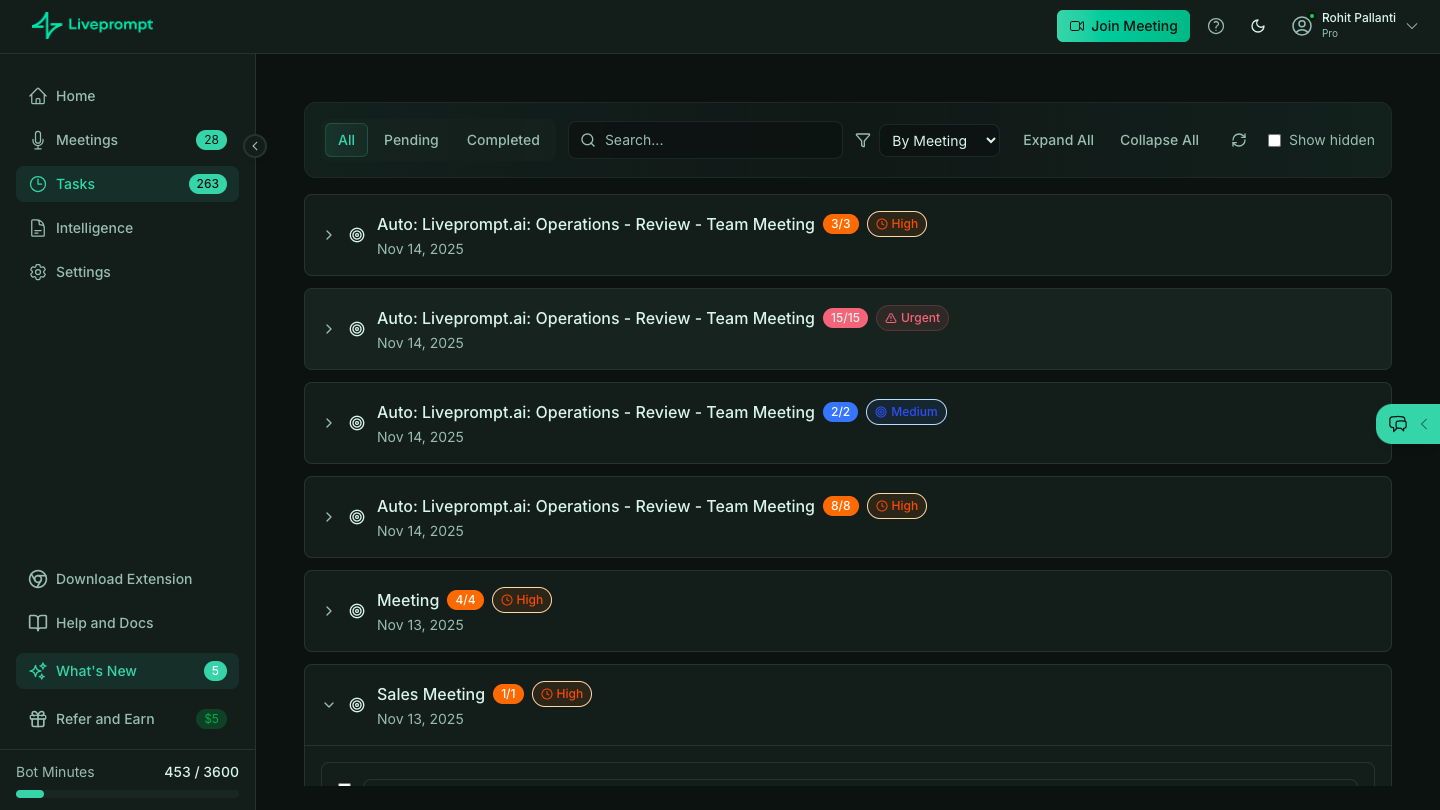Screen dimensions: 1440x810
Task: Click the Expand All button
Action: (1058, 140)
